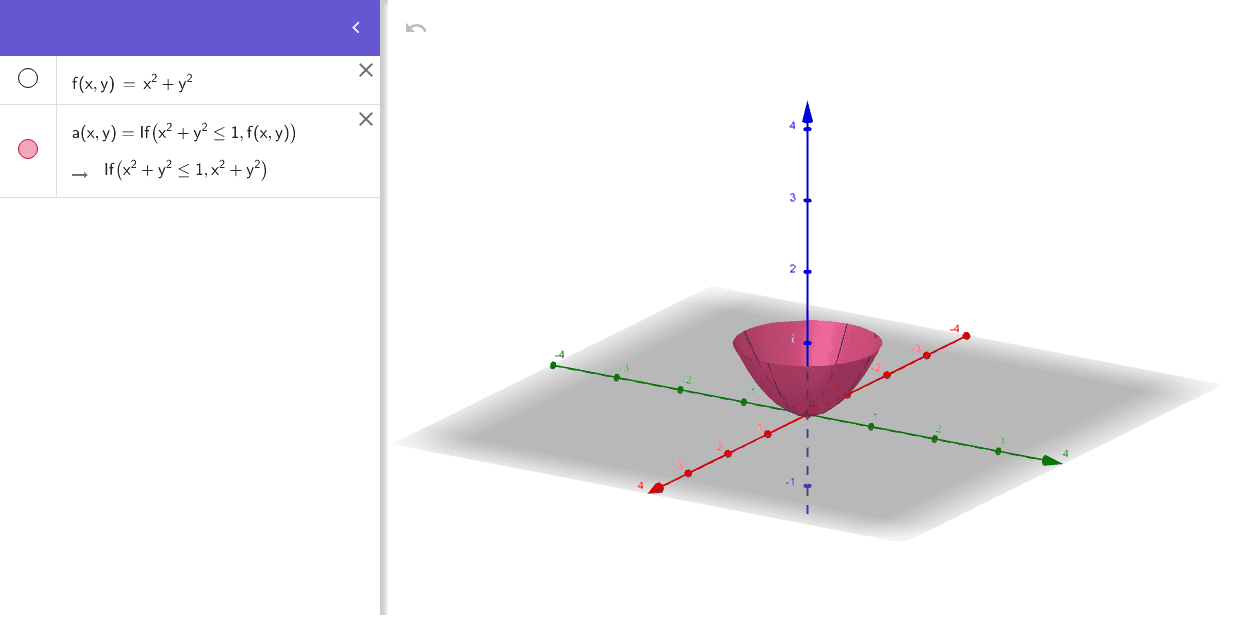Hide the pink a(x,y) surface via its circle
Screen dimensions: 1237x617
(x=30, y=147)
